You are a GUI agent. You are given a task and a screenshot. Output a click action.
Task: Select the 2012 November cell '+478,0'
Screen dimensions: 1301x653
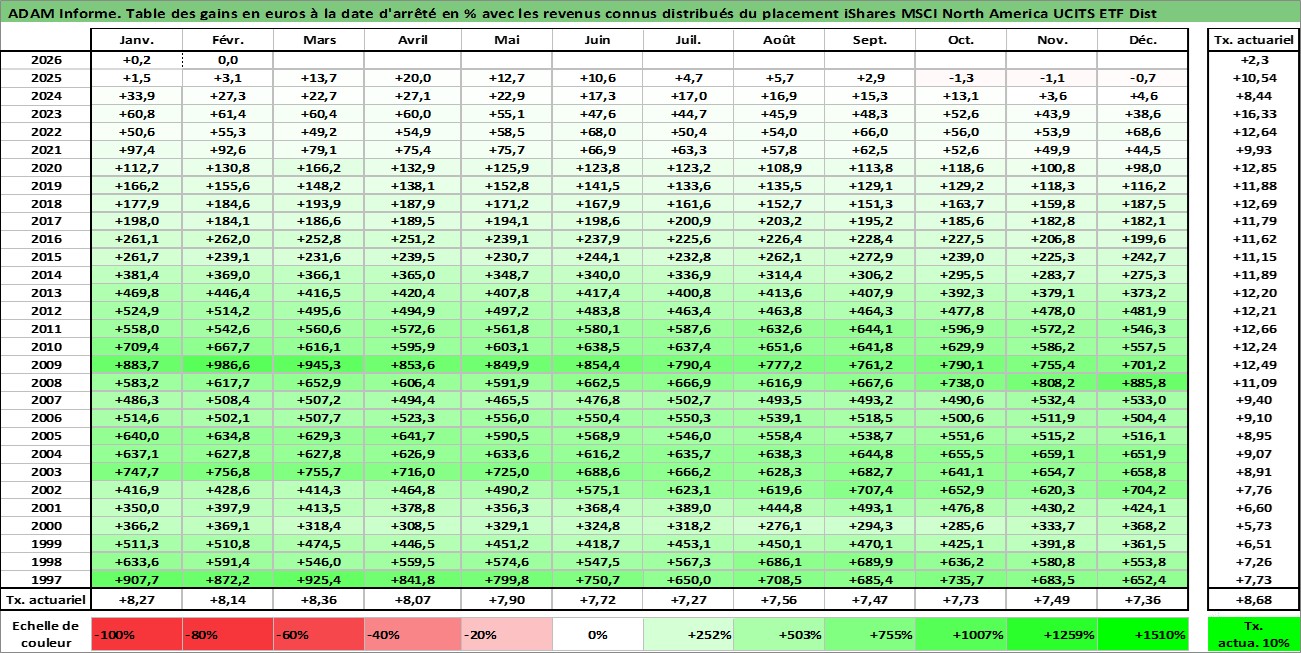[1051, 311]
